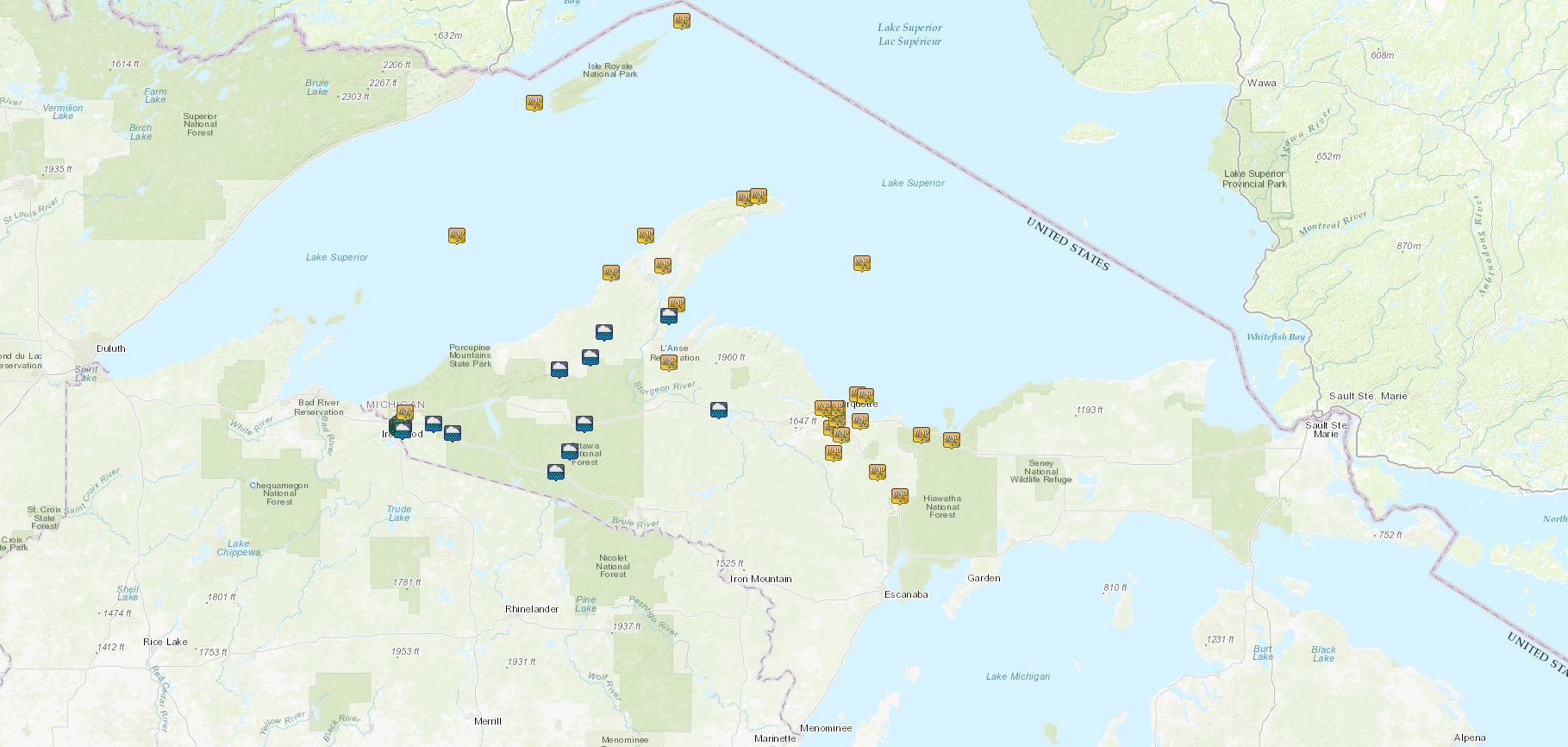Image resolution: width=1568 pixels, height=747 pixels.
Task: Select the Vermilion Lake label
Action: (63, 112)
